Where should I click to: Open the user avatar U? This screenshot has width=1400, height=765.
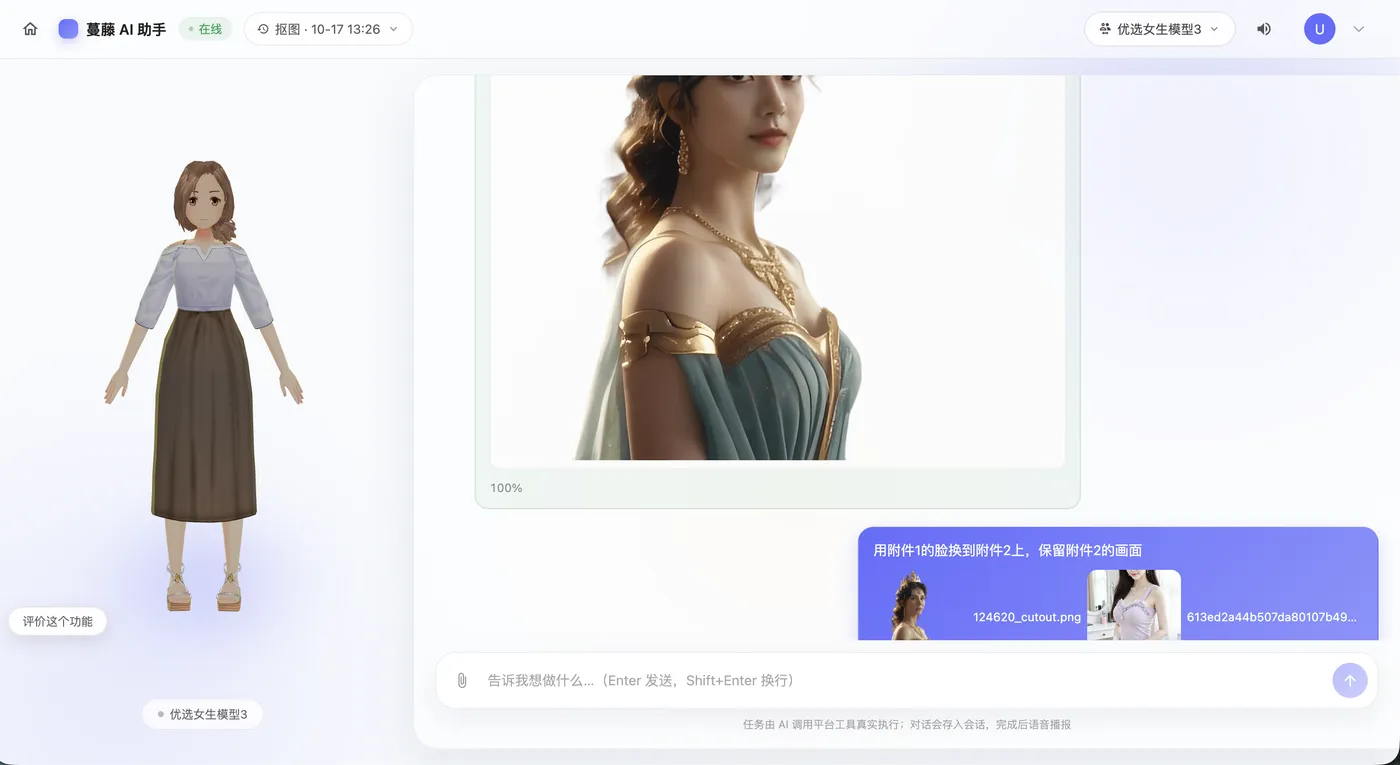coord(1319,29)
